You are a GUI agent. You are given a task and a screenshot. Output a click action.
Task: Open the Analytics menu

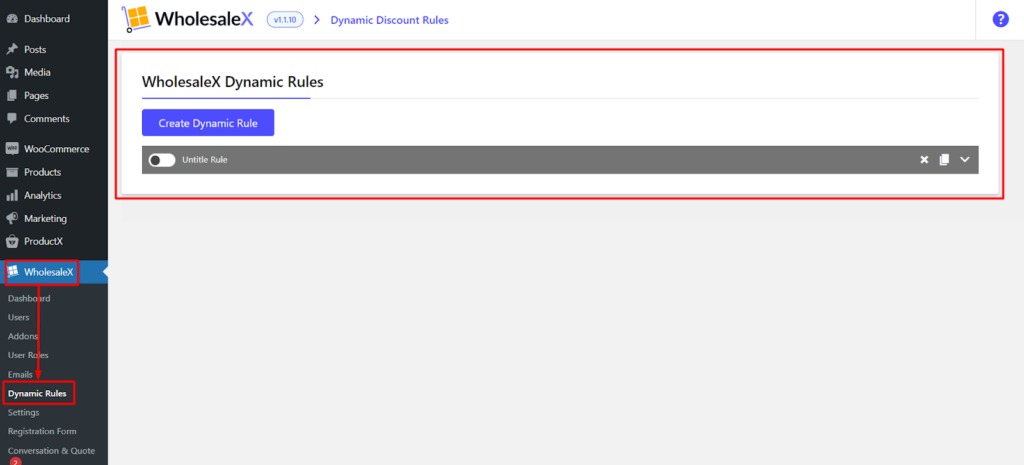pyautogui.click(x=42, y=195)
